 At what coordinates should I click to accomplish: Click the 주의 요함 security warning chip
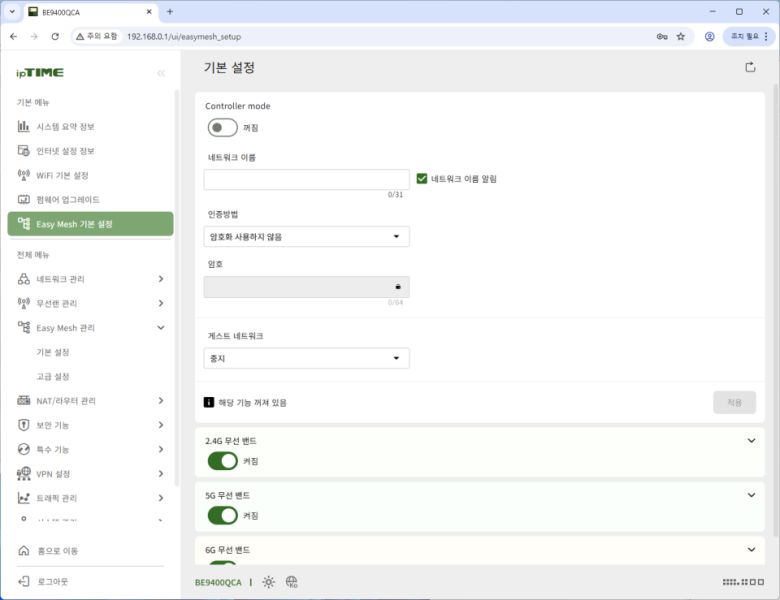click(x=97, y=36)
